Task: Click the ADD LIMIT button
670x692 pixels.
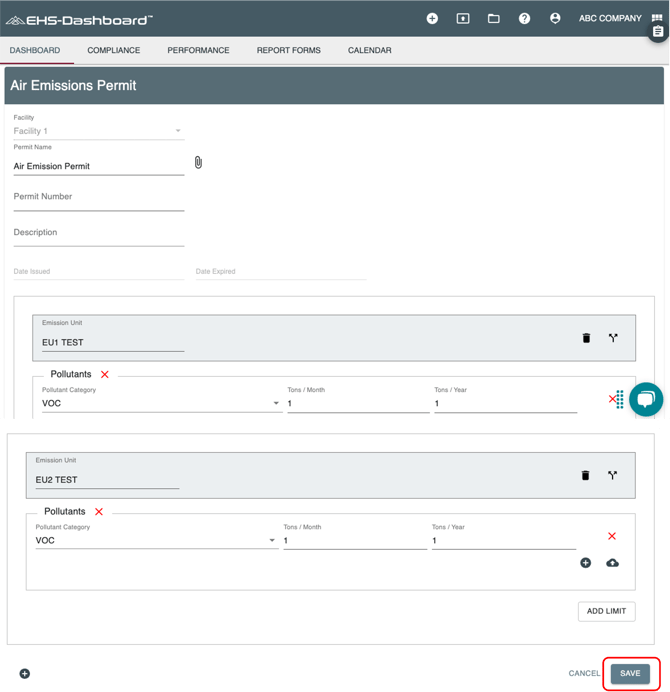Action: click(x=606, y=611)
